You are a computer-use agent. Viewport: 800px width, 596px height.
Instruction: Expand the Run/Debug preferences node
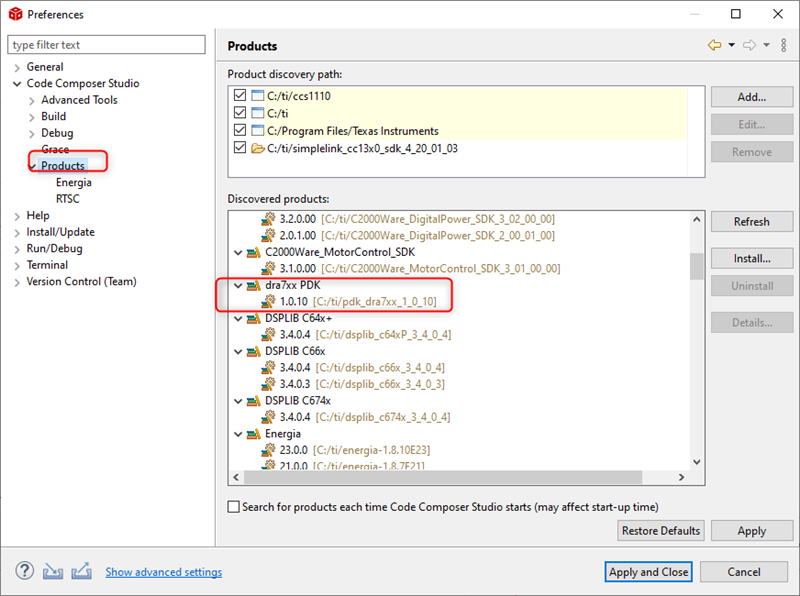click(17, 249)
